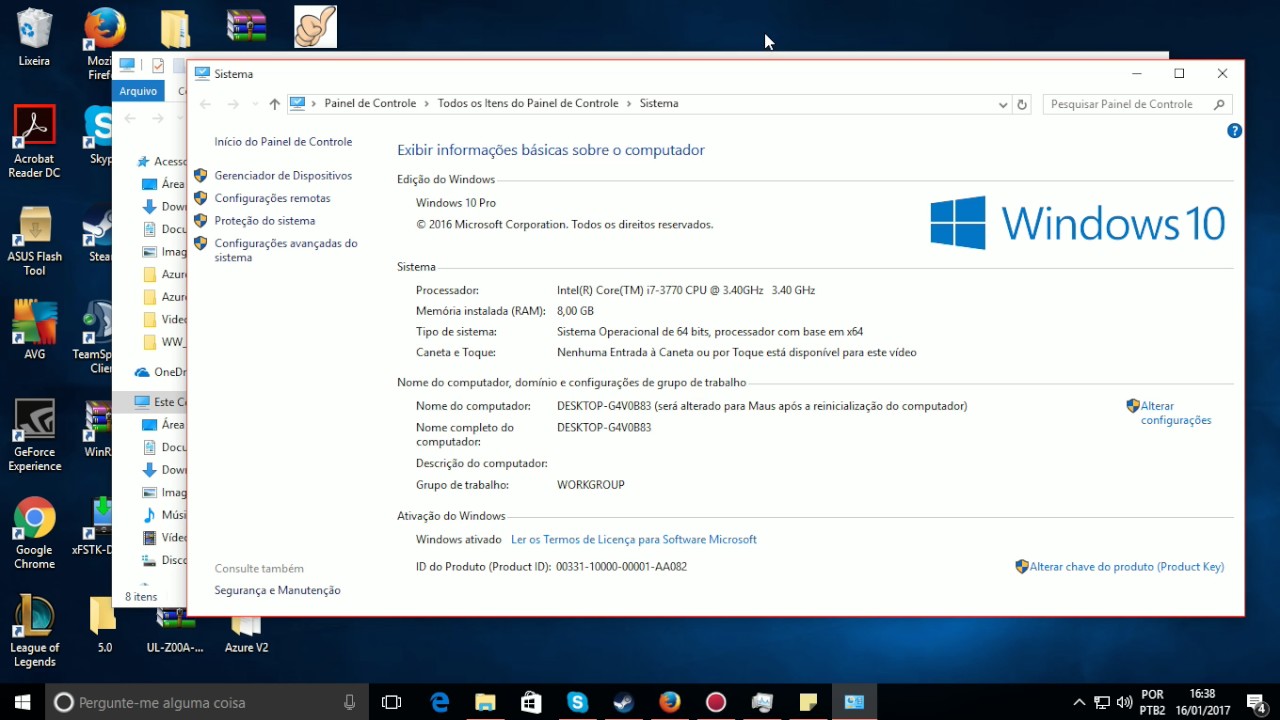The image size is (1280, 720).
Task: Show hidden tray icons chevron
Action: point(1079,702)
